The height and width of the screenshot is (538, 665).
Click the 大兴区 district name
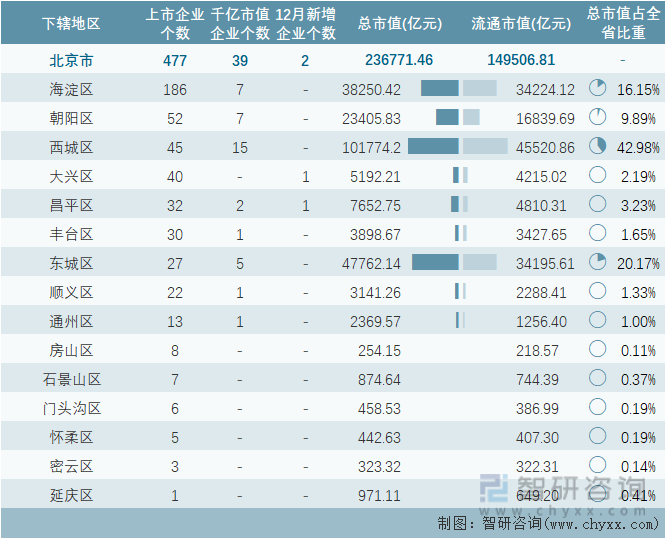click(71, 176)
